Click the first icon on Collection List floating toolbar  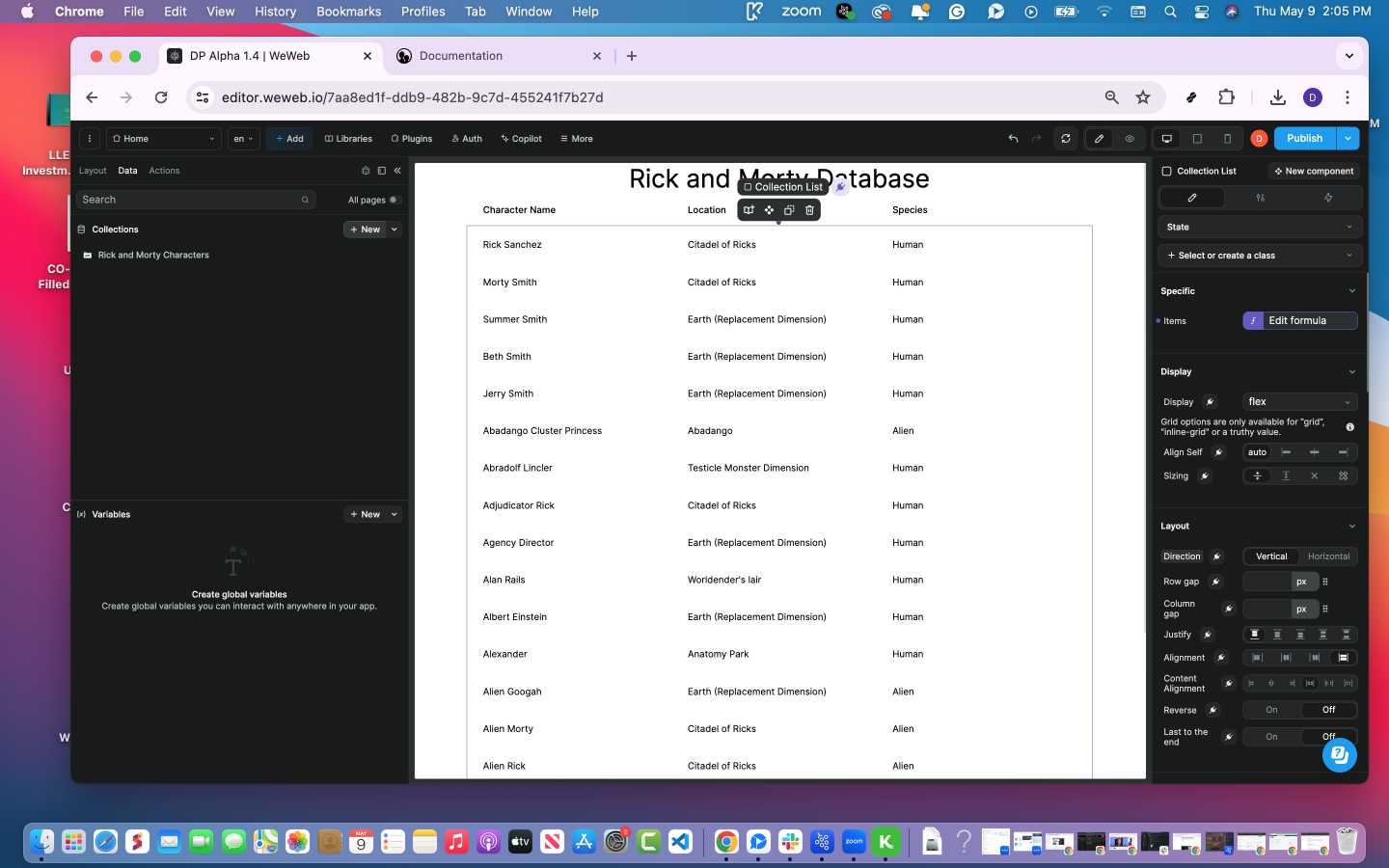pyautogui.click(x=749, y=209)
